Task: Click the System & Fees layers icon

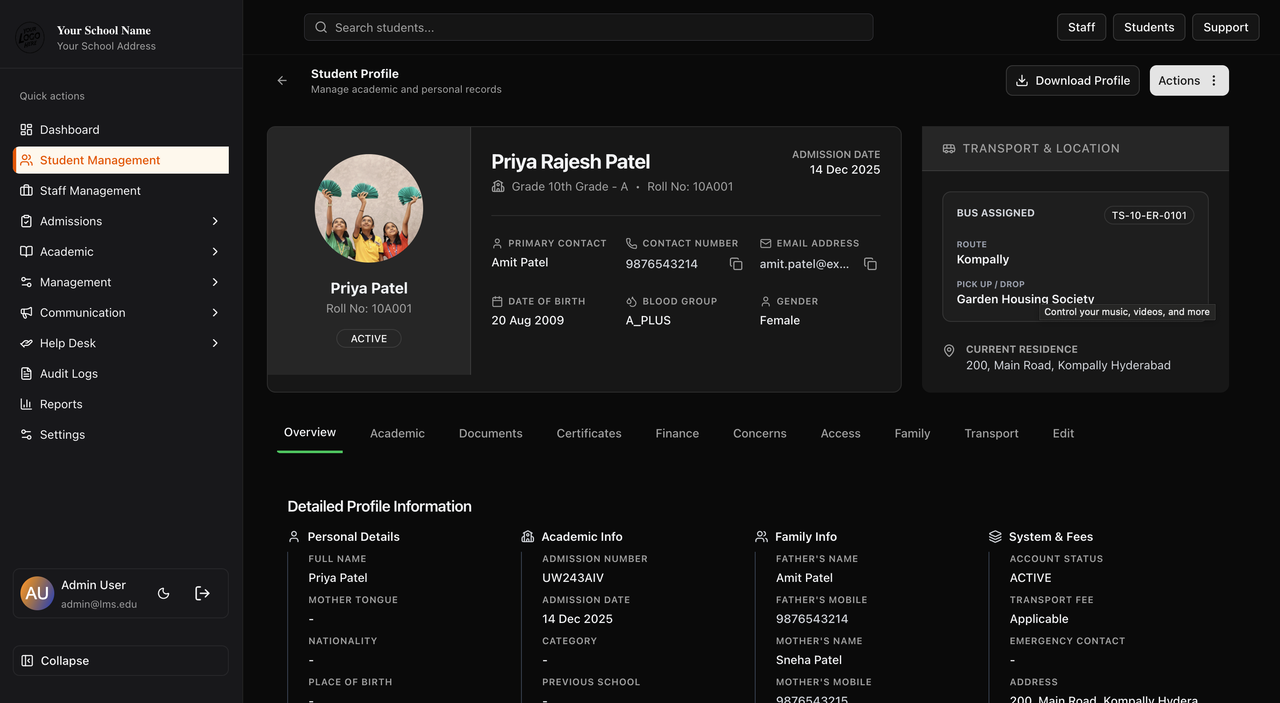Action: [x=995, y=537]
